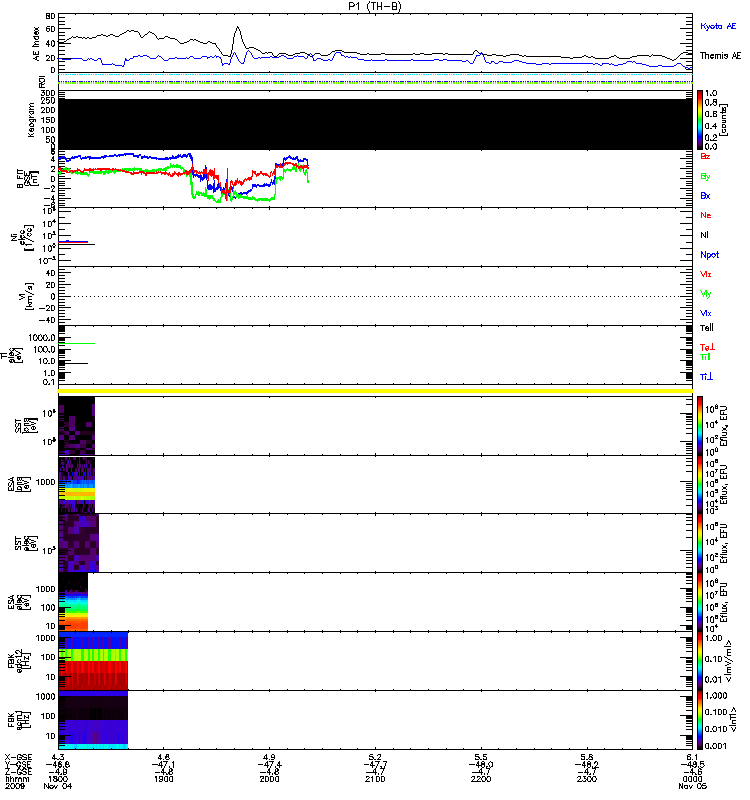Click the blue Bx legend label
Image resolution: width=750 pixels, height=800 pixels.
705,196
